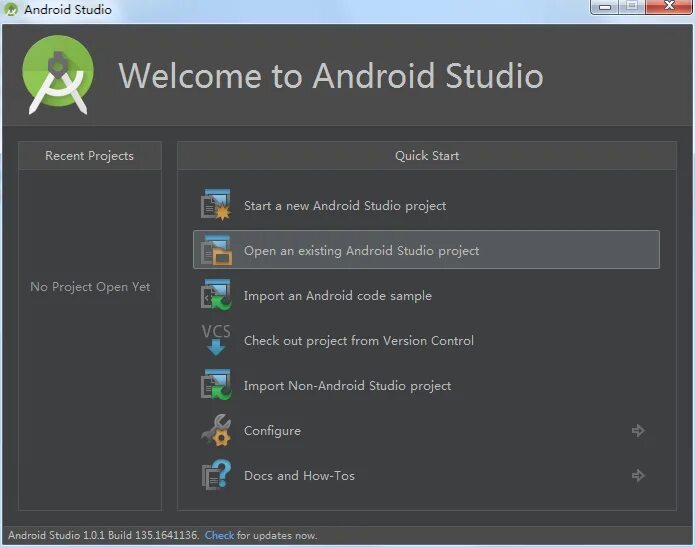Minimize the Android Studio window
This screenshot has width=695, height=547.
pos(605,7)
